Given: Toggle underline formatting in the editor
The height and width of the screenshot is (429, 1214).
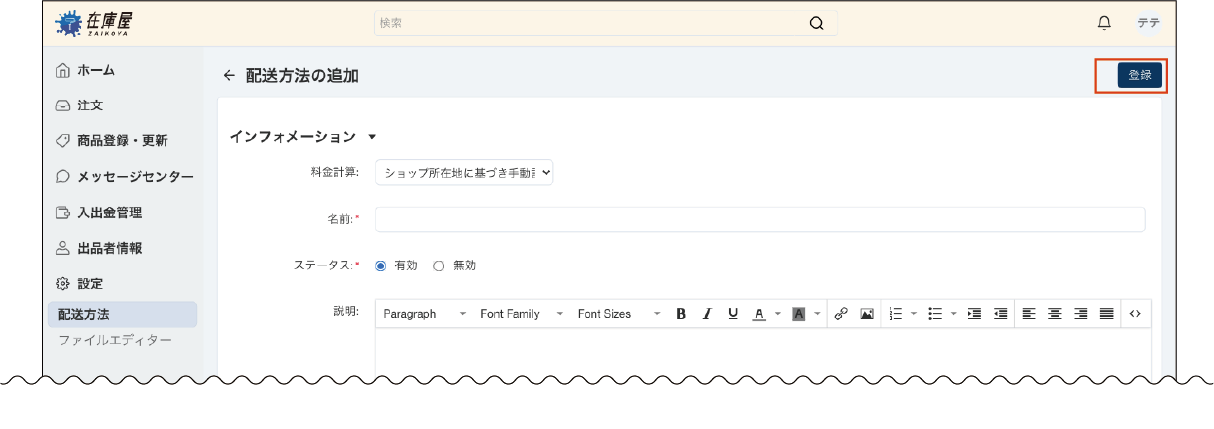Looking at the screenshot, I should 733,314.
